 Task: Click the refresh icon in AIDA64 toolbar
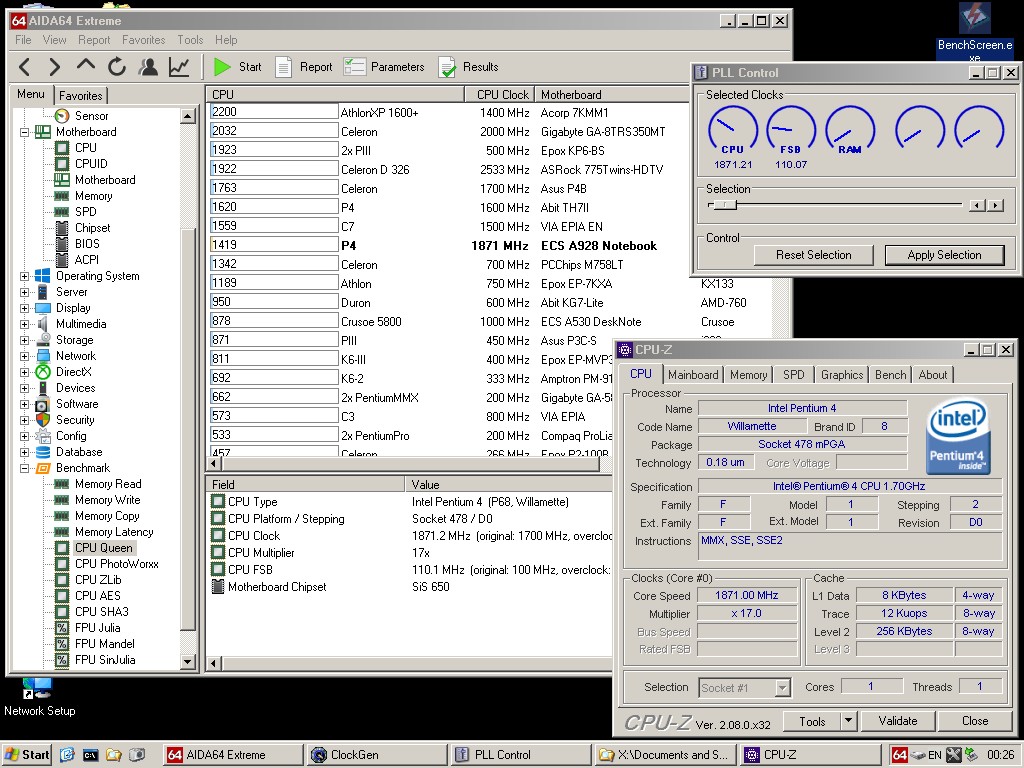117,67
